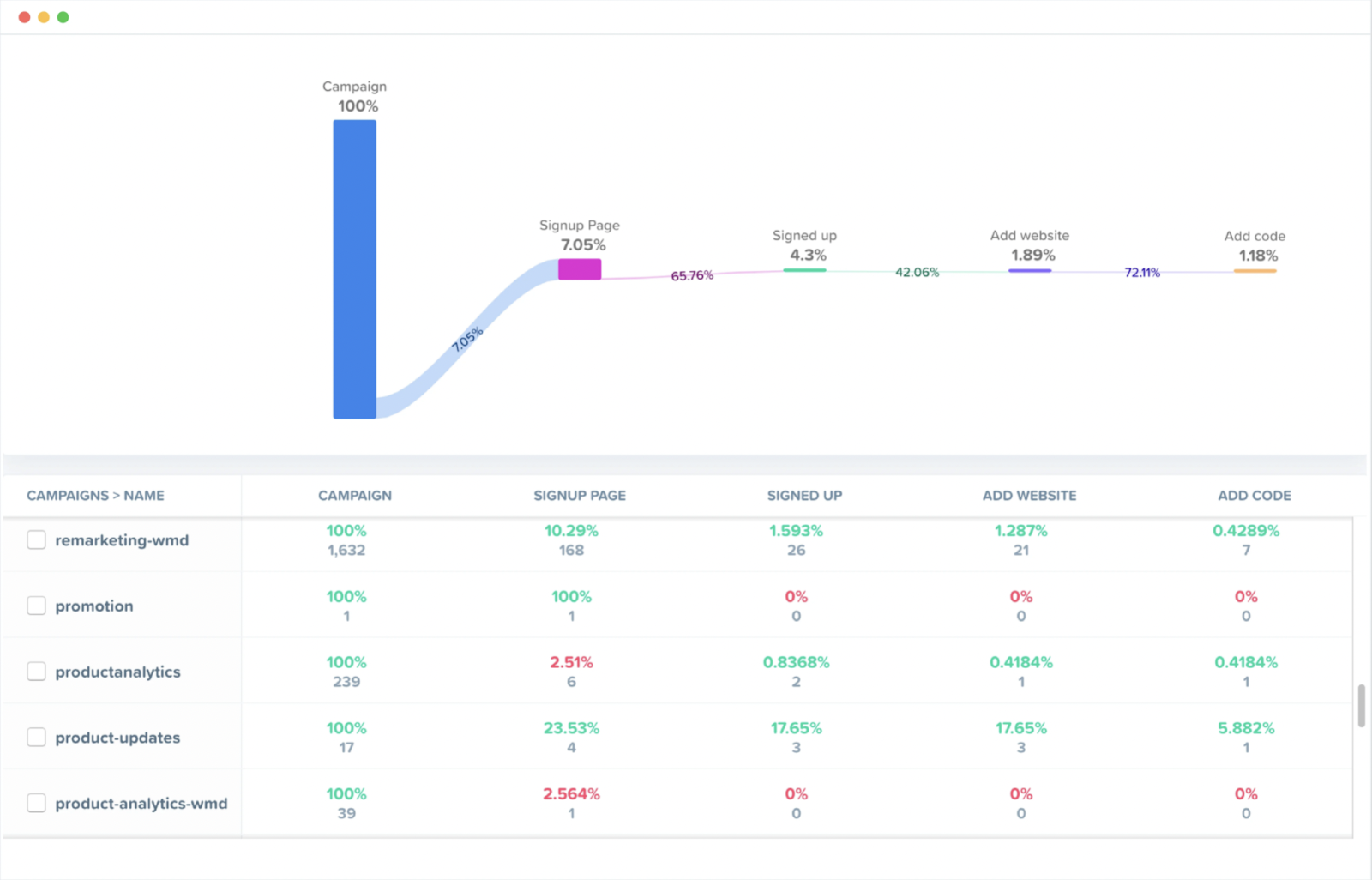Viewport: 1372px width, 880px height.
Task: Click the 42.06% conversion label
Action: (917, 272)
